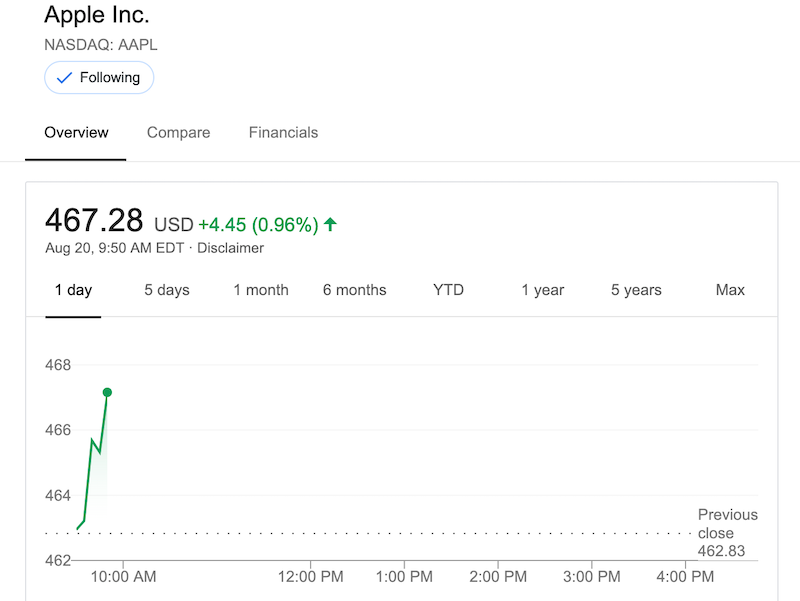The image size is (800, 601).
Task: Click the green up arrow icon
Action: pyautogui.click(x=331, y=225)
